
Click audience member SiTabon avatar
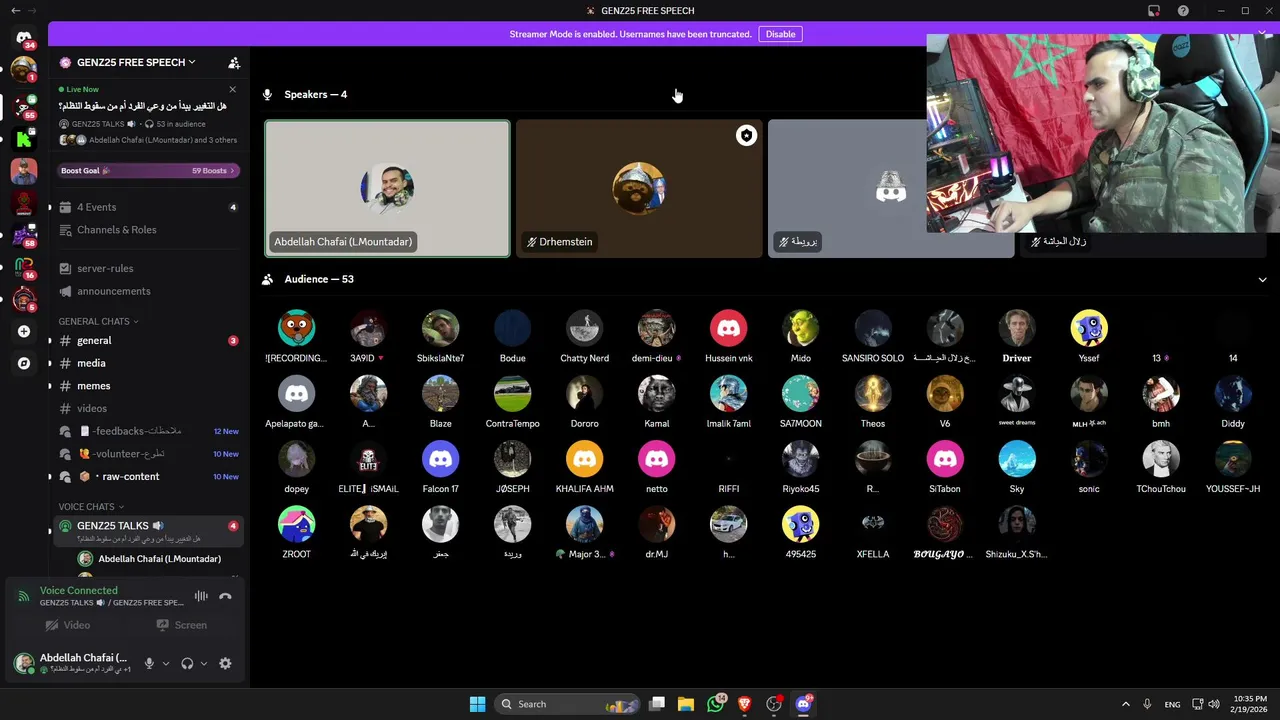[945, 459]
